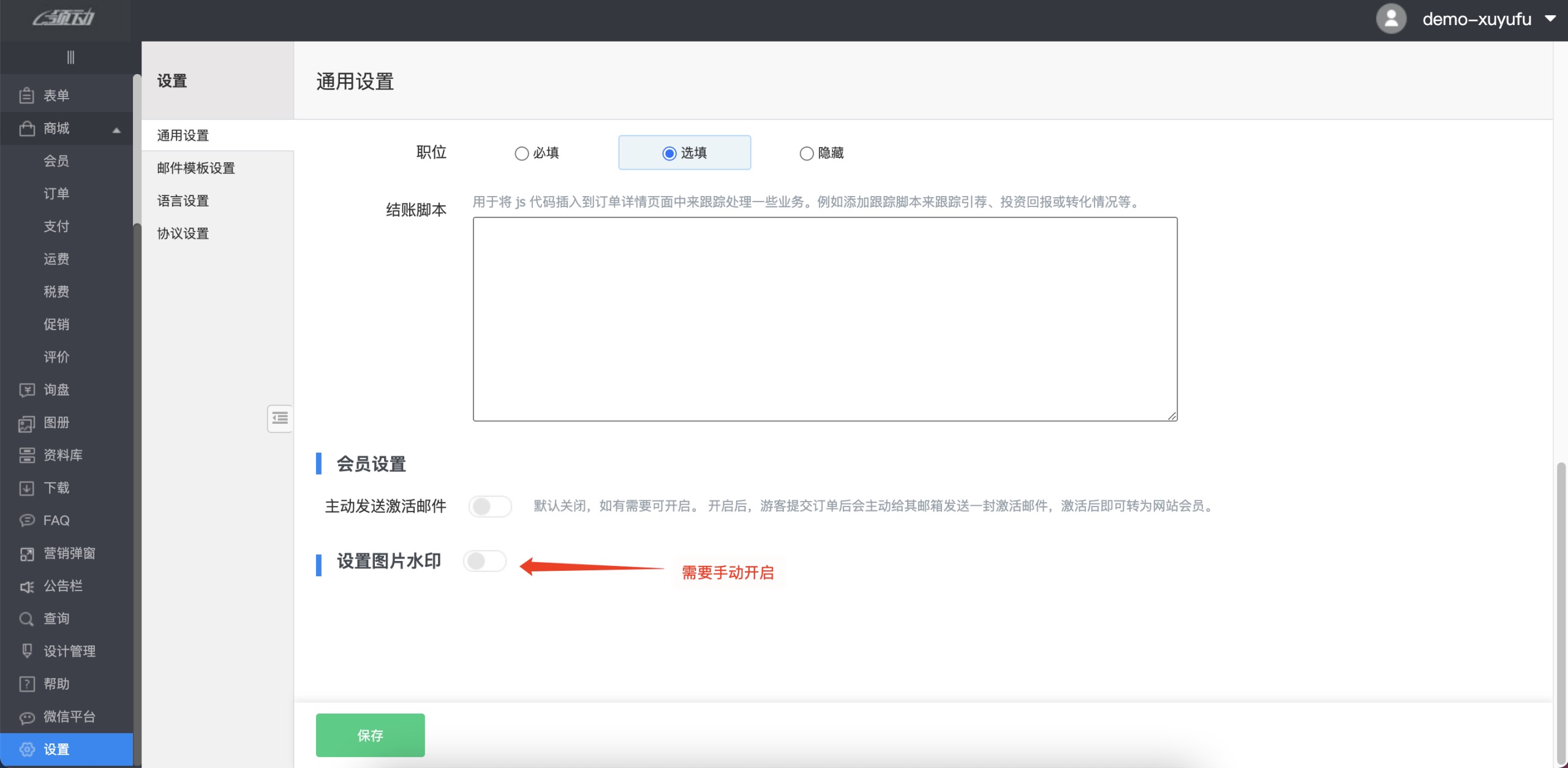The height and width of the screenshot is (768, 1568).
Task: Open 邮件模板设置 settings tab
Action: click(x=196, y=168)
